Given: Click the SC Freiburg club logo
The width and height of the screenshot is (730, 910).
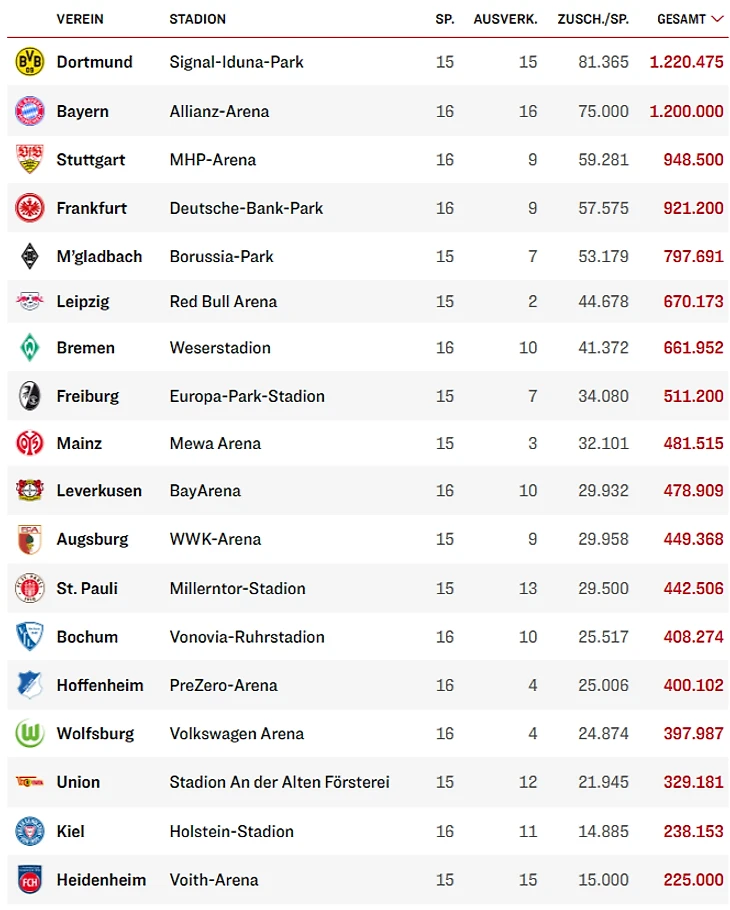Looking at the screenshot, I should point(29,396).
